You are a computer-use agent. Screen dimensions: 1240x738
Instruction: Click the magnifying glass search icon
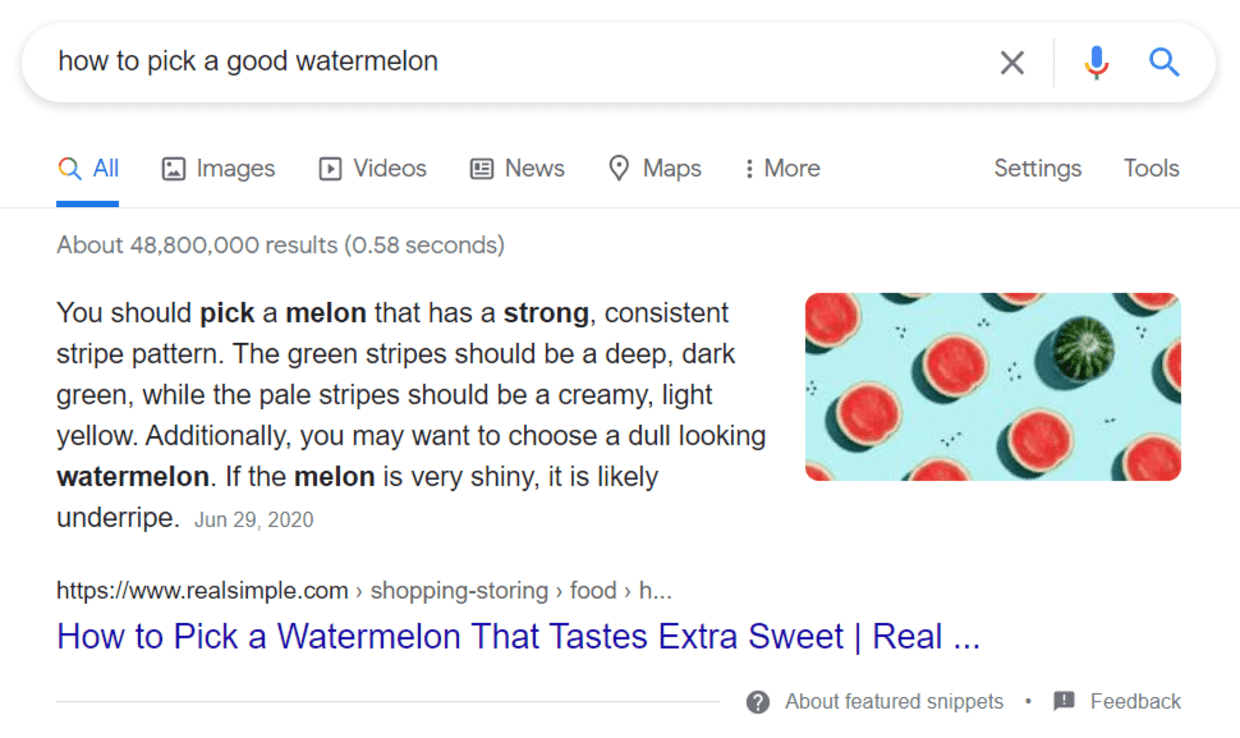click(x=1164, y=62)
